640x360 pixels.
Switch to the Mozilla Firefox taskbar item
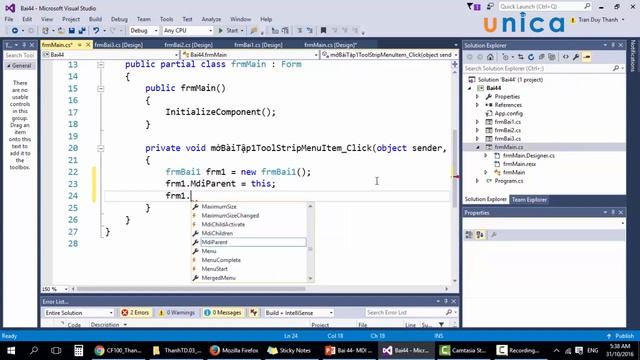(x=234, y=350)
